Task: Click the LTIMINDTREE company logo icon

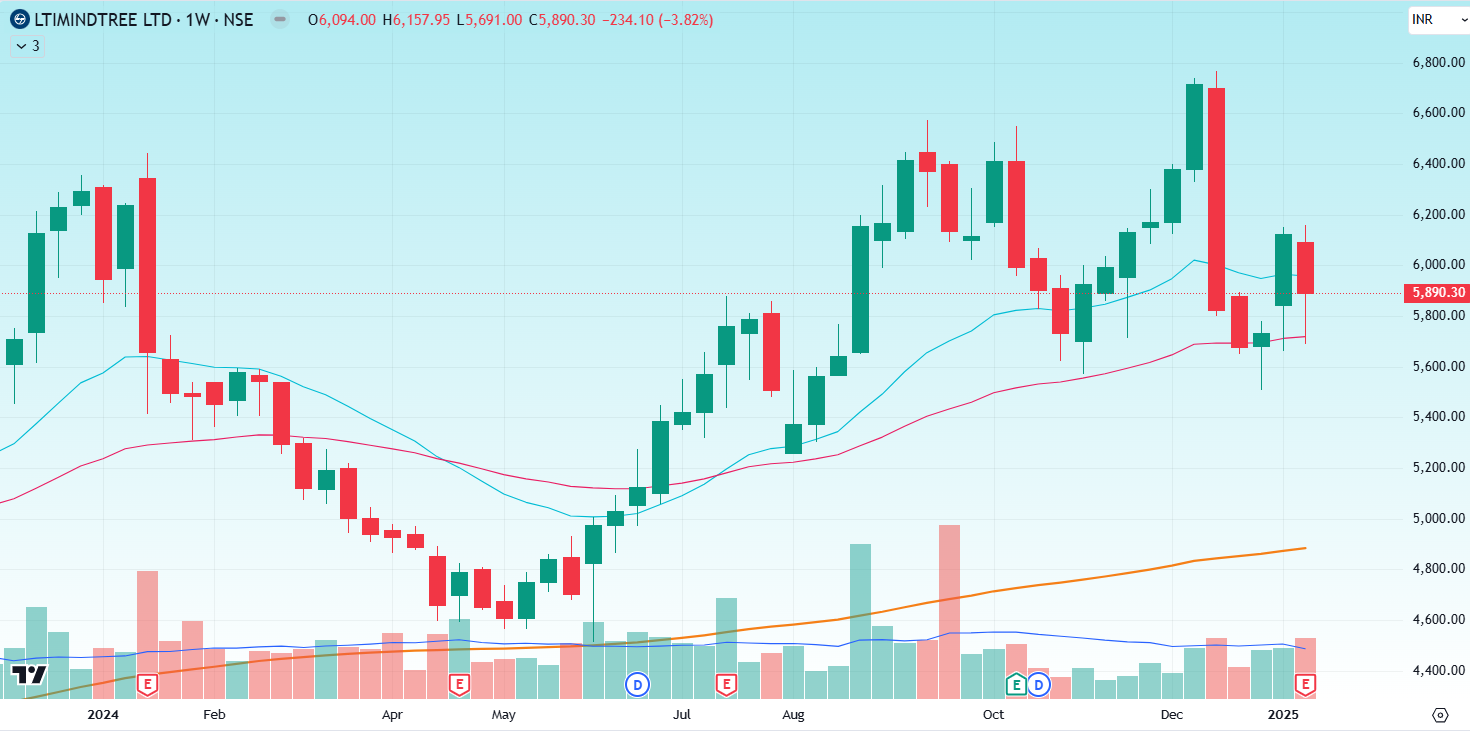Action: [20, 19]
